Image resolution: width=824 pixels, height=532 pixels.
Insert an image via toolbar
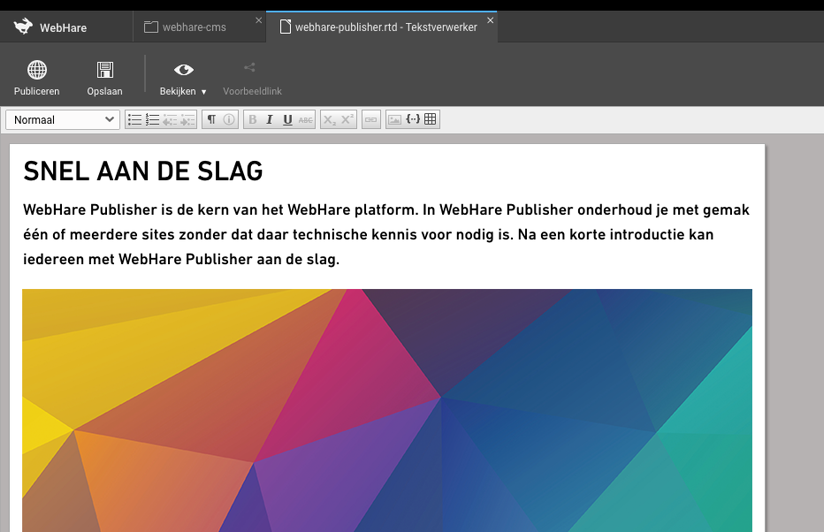[394, 120]
